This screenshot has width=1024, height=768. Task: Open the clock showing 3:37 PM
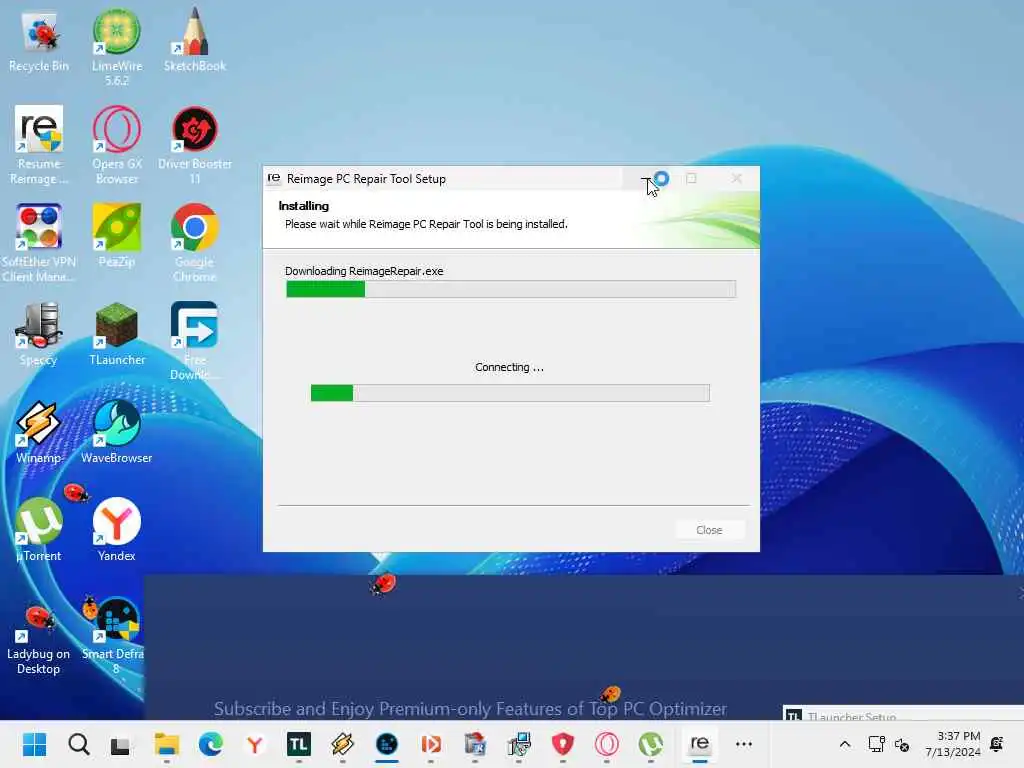953,744
